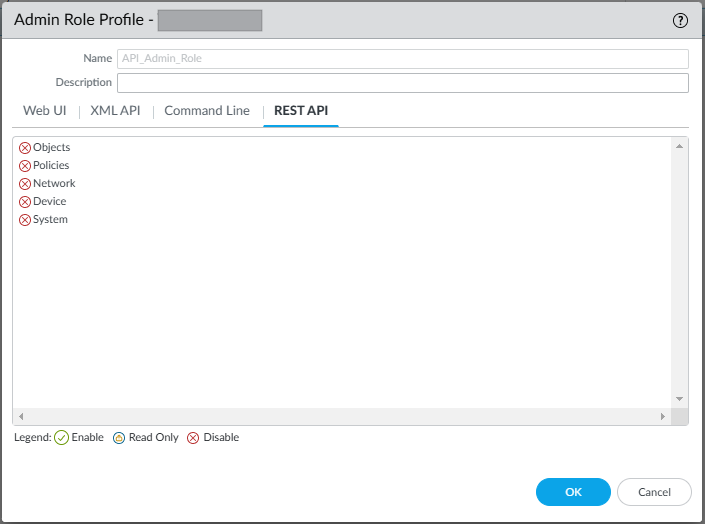Click the 'Read Only' legend text

tap(153, 438)
